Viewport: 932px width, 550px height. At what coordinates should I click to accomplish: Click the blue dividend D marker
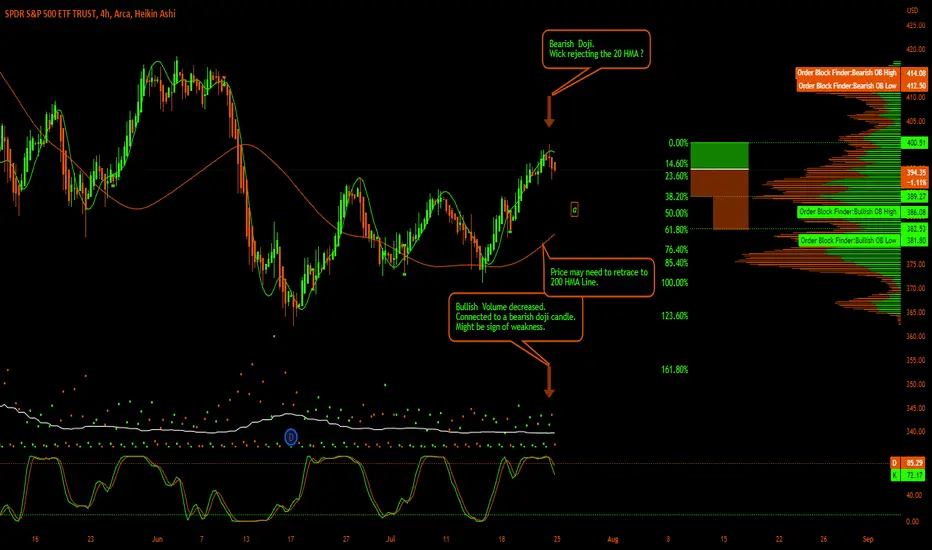click(x=291, y=438)
